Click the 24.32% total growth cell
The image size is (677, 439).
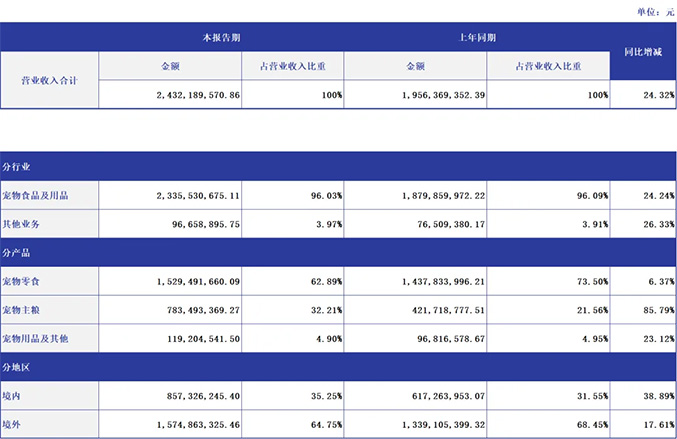(x=643, y=94)
